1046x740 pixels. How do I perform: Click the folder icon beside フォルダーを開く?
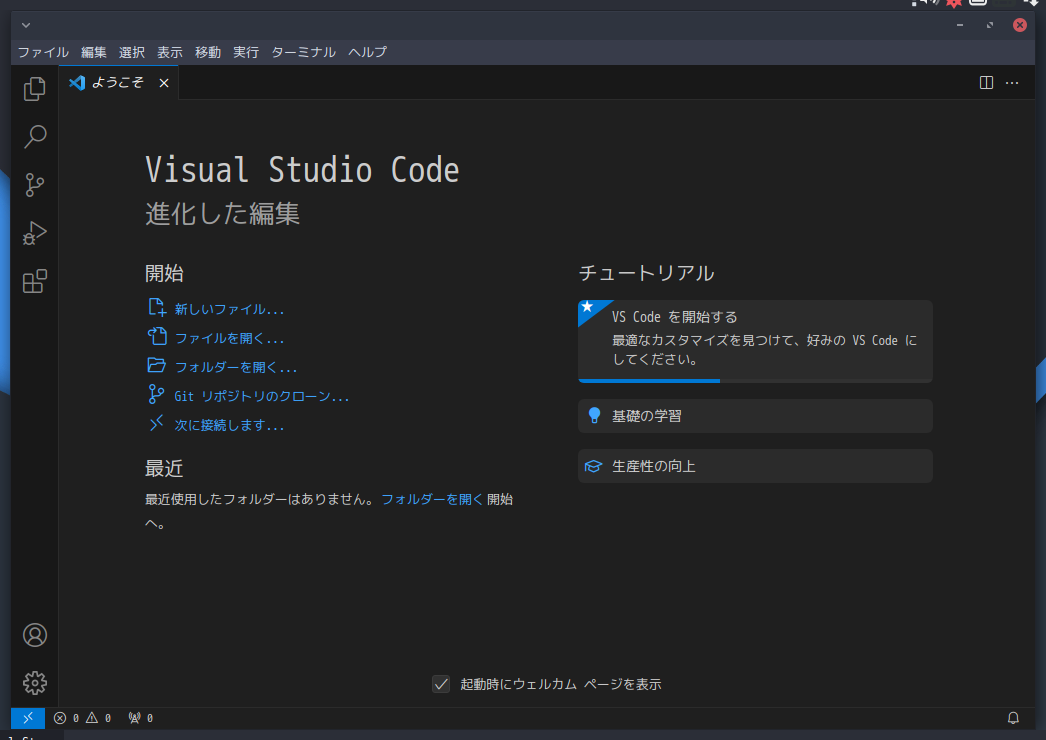coord(157,365)
